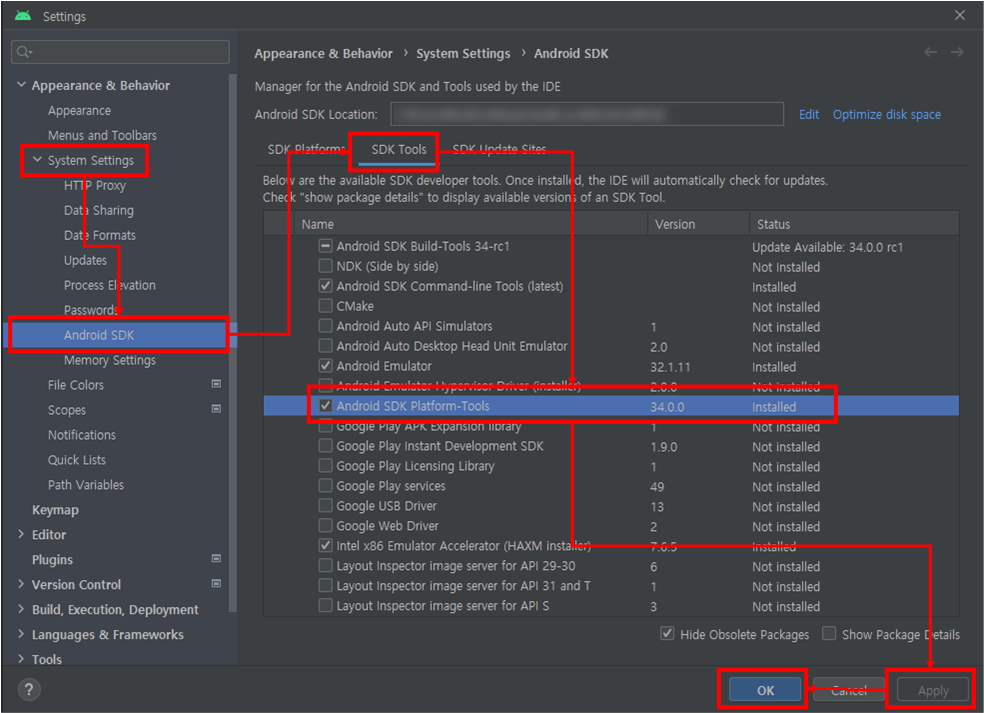This screenshot has height=713, width=984.
Task: Check the CMake checkbox
Action: point(325,306)
